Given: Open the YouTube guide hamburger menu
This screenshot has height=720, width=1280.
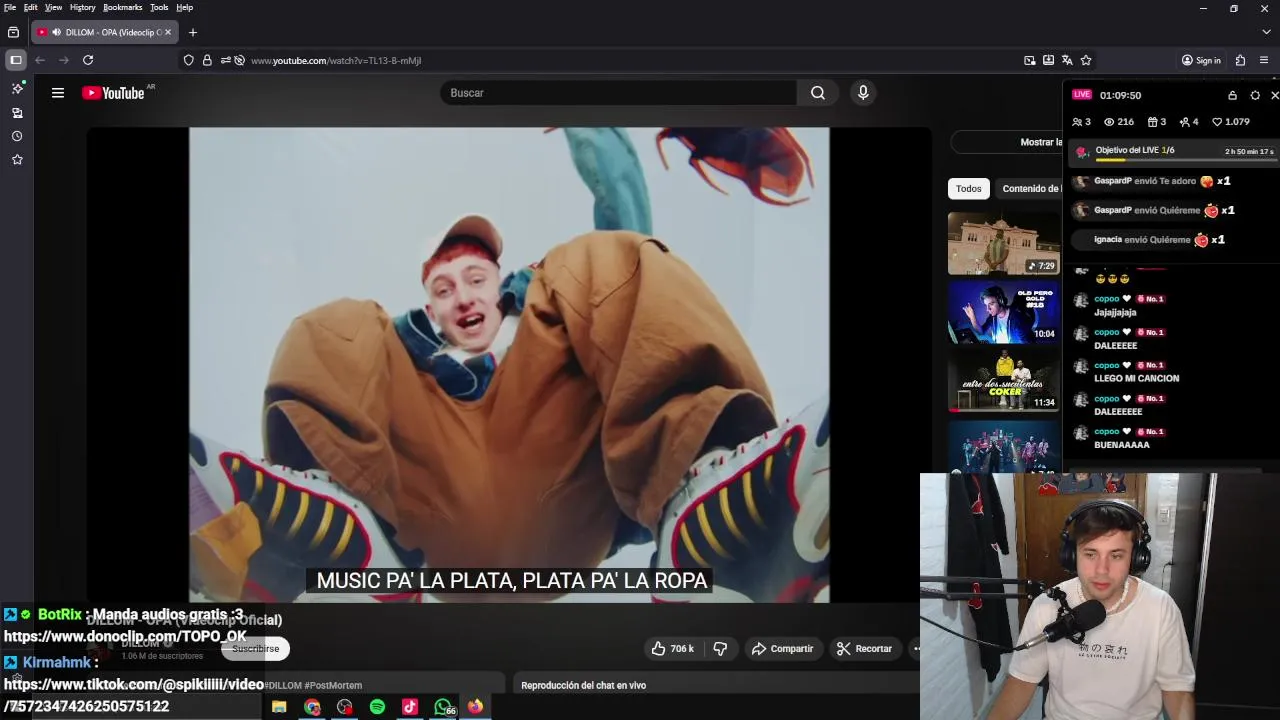Looking at the screenshot, I should (58, 93).
